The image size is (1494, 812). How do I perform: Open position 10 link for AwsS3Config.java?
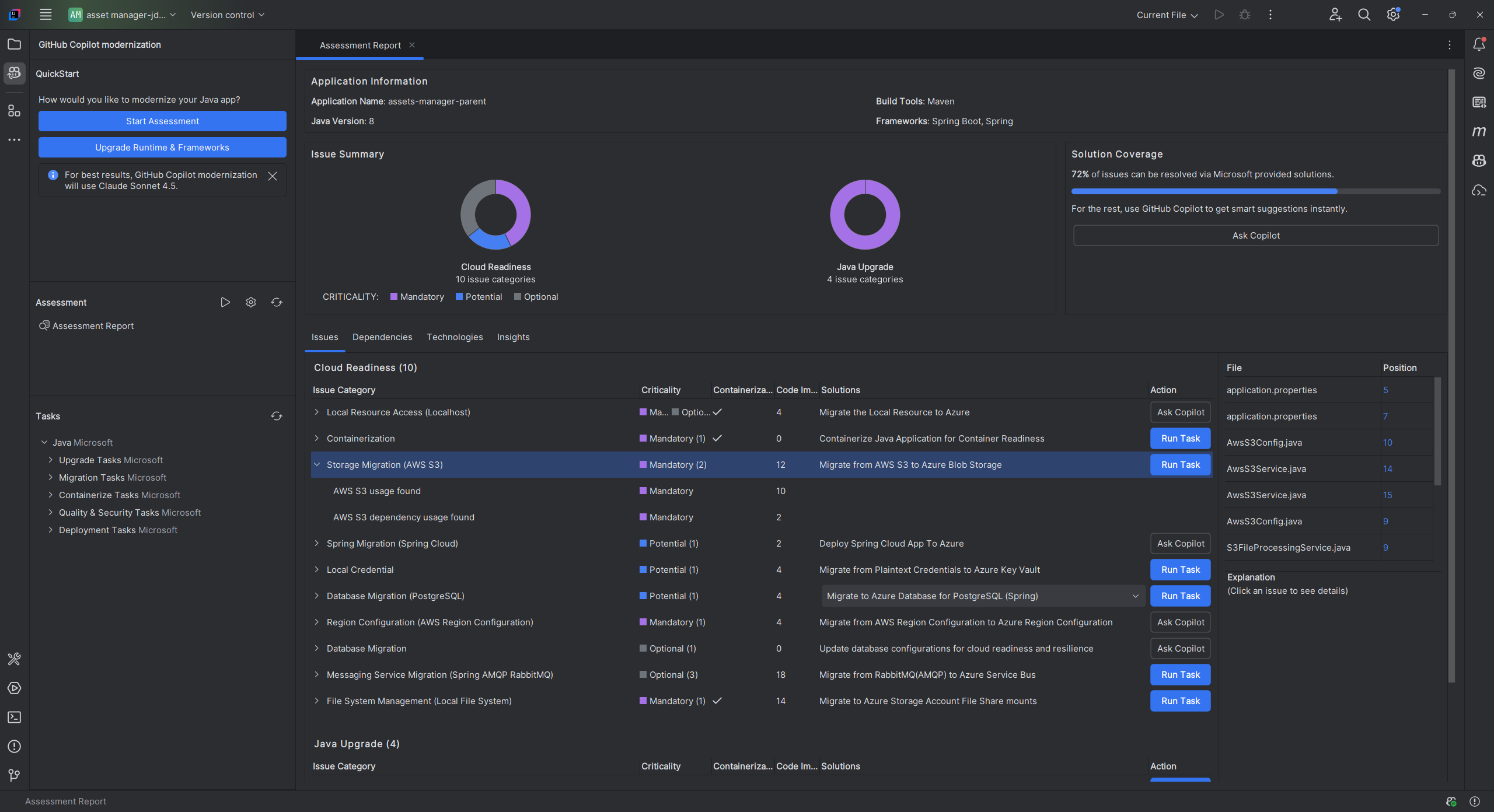[x=1387, y=443]
